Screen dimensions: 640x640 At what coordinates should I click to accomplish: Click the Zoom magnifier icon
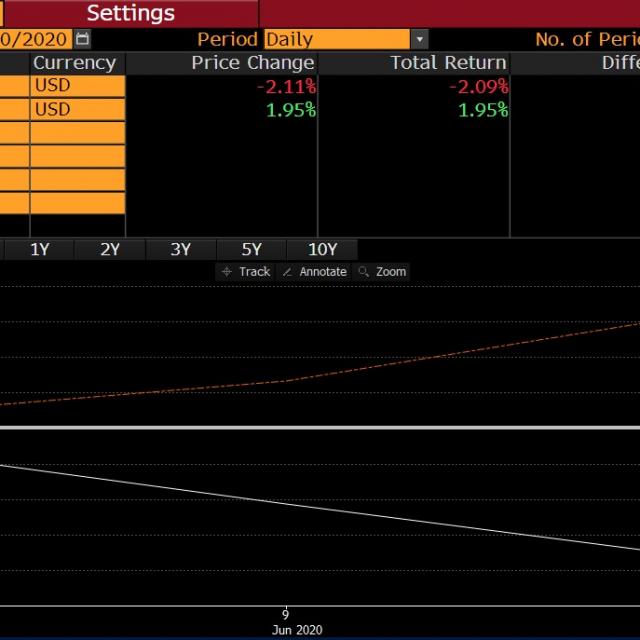(x=364, y=272)
